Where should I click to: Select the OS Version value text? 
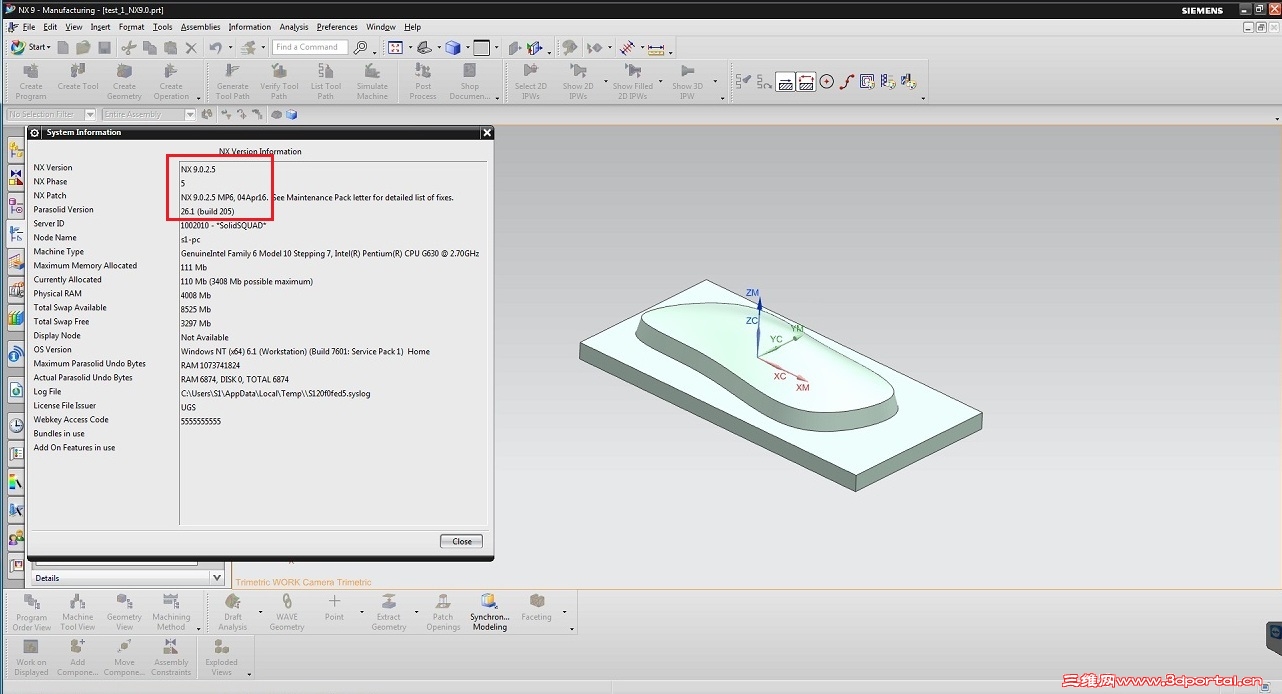coord(305,352)
